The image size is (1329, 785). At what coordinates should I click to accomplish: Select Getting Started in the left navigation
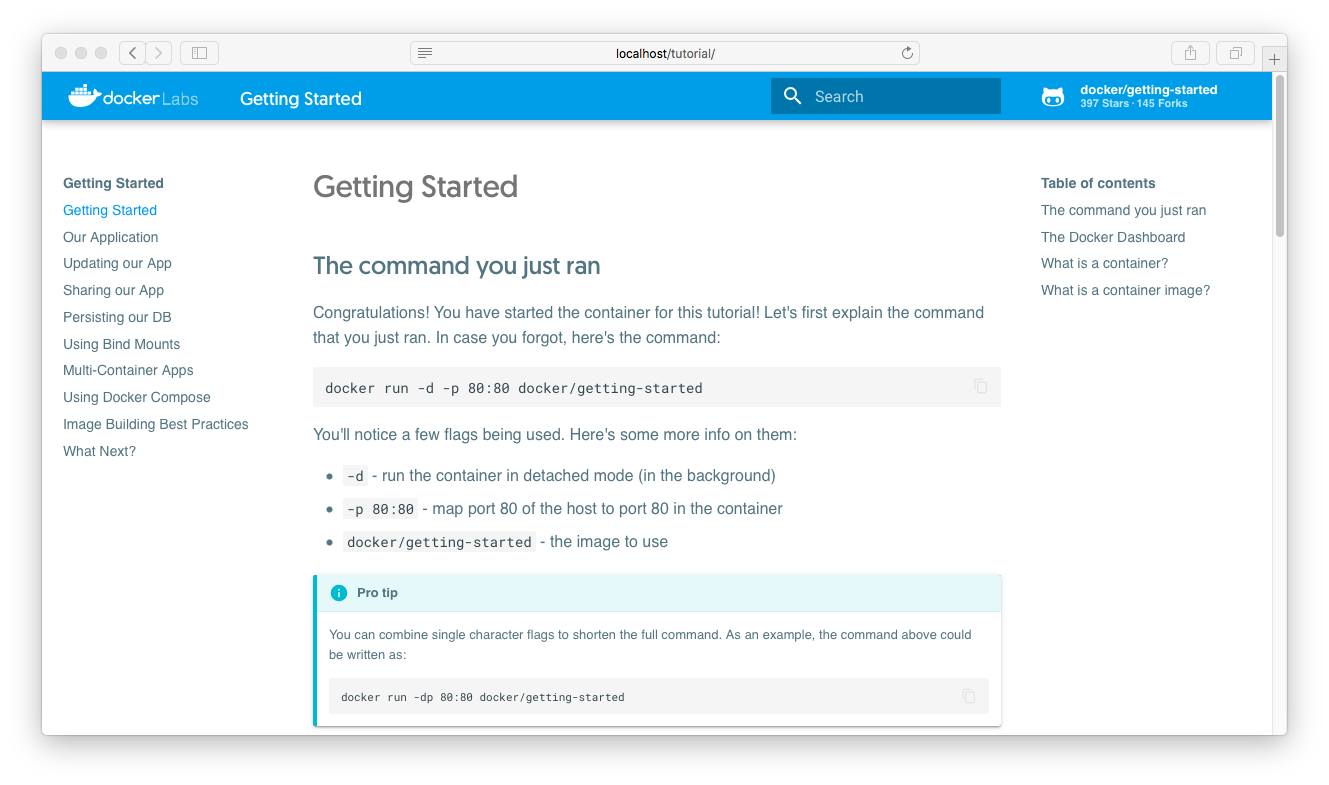(x=110, y=210)
